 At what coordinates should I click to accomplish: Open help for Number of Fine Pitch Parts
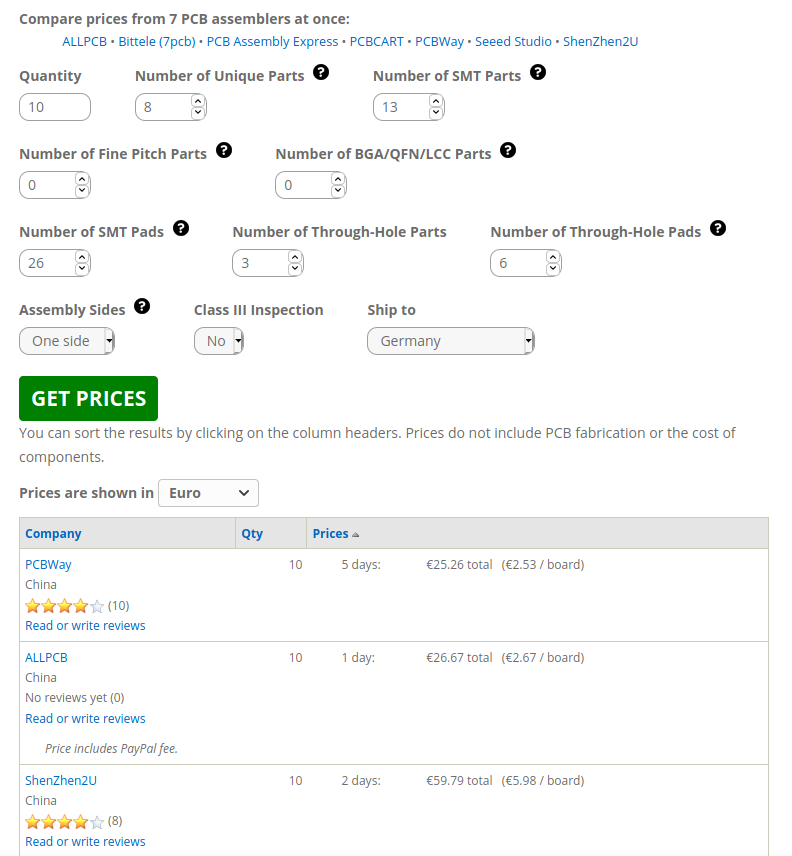[x=224, y=150]
